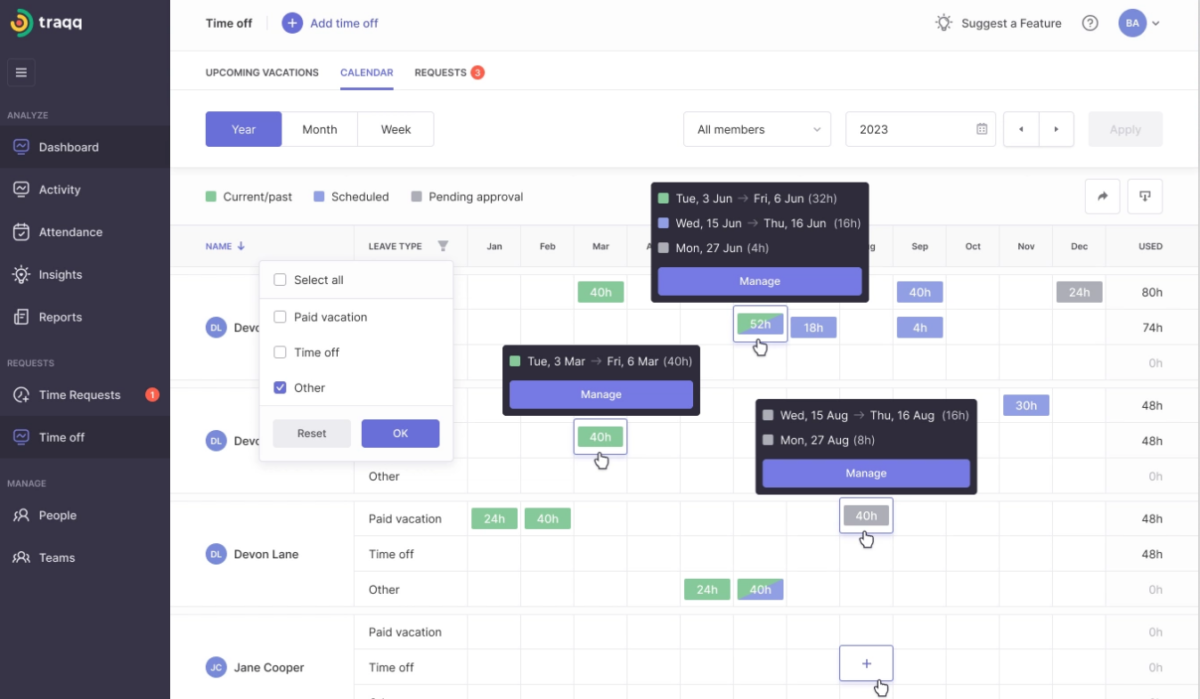Uncheck the Other checkbox

[x=280, y=388]
